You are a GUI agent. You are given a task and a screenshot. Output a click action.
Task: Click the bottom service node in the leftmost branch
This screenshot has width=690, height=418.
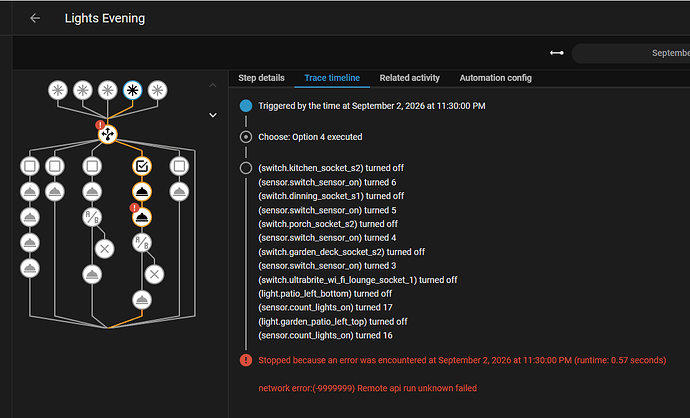tap(30, 268)
